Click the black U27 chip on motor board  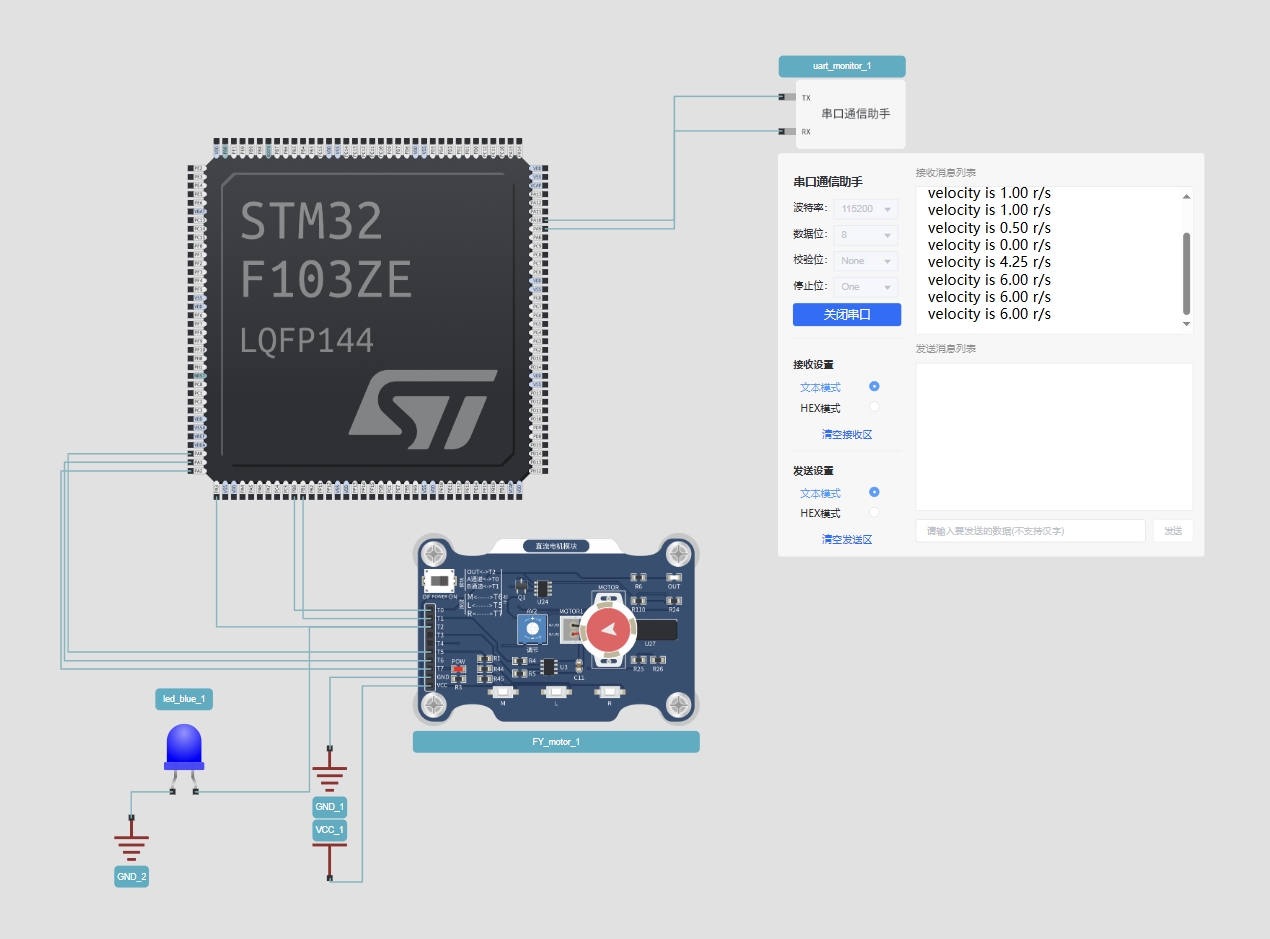coord(658,630)
